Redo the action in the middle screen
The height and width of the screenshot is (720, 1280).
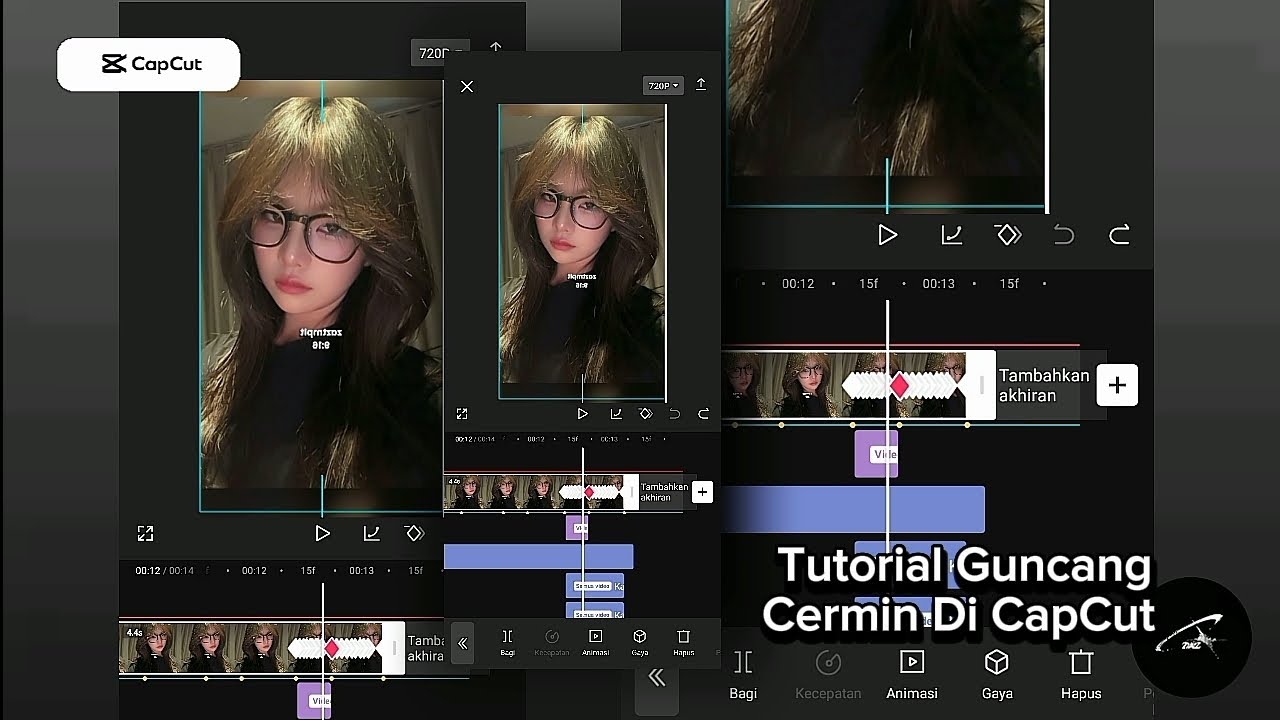pyautogui.click(x=703, y=413)
